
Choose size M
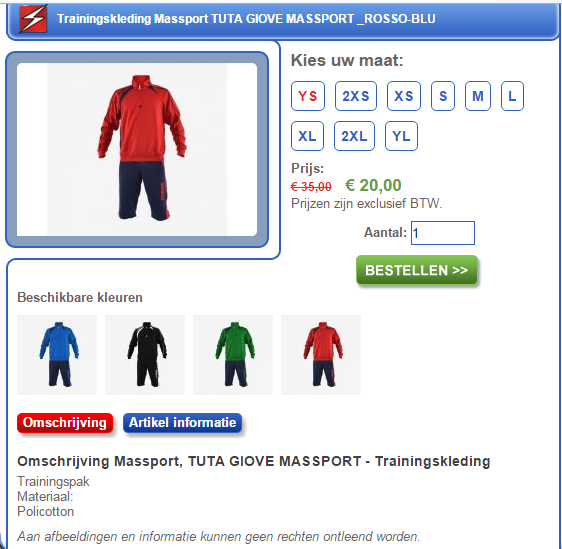(478, 96)
